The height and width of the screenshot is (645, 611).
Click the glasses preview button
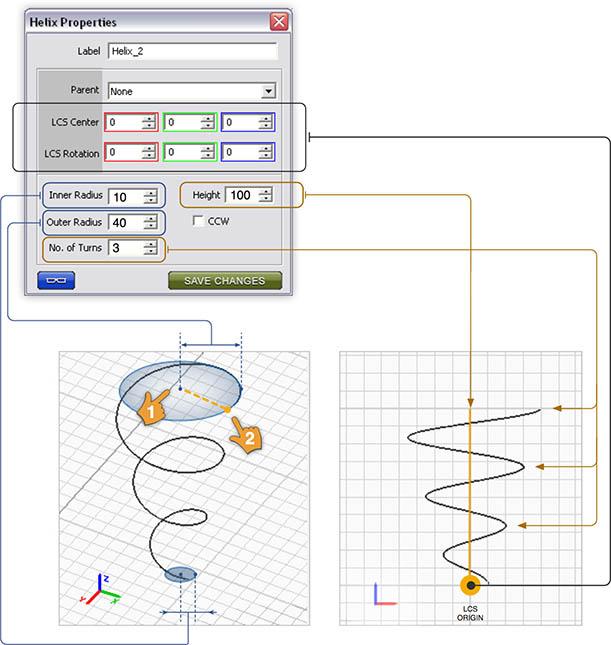(56, 281)
